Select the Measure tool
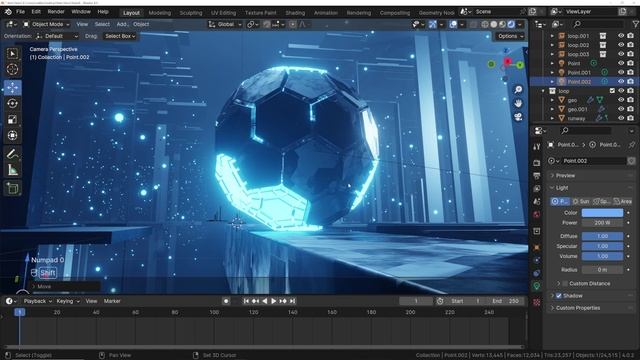Image resolution: width=640 pixels, height=360 pixels. pyautogui.click(x=12, y=170)
